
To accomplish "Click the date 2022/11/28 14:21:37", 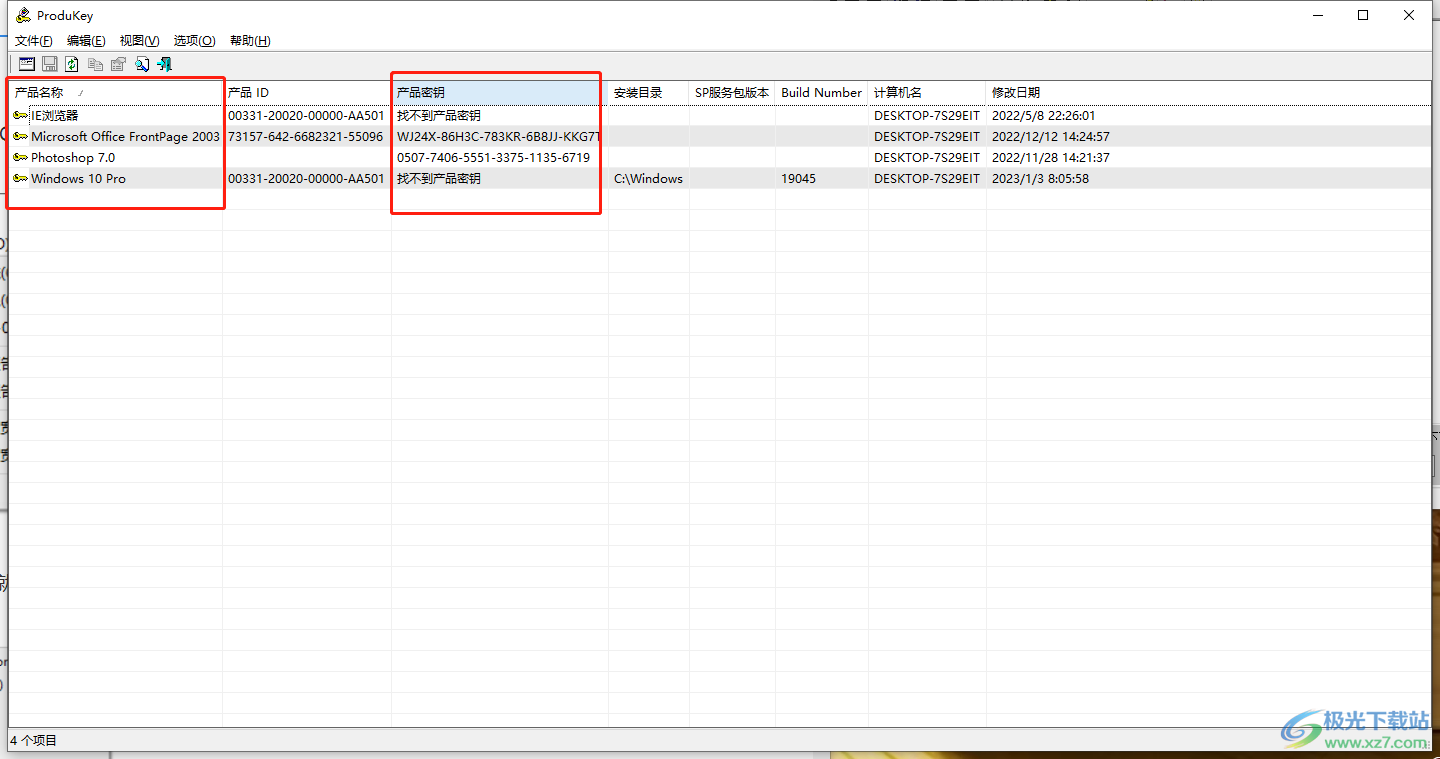I will pyautogui.click(x=1050, y=157).
